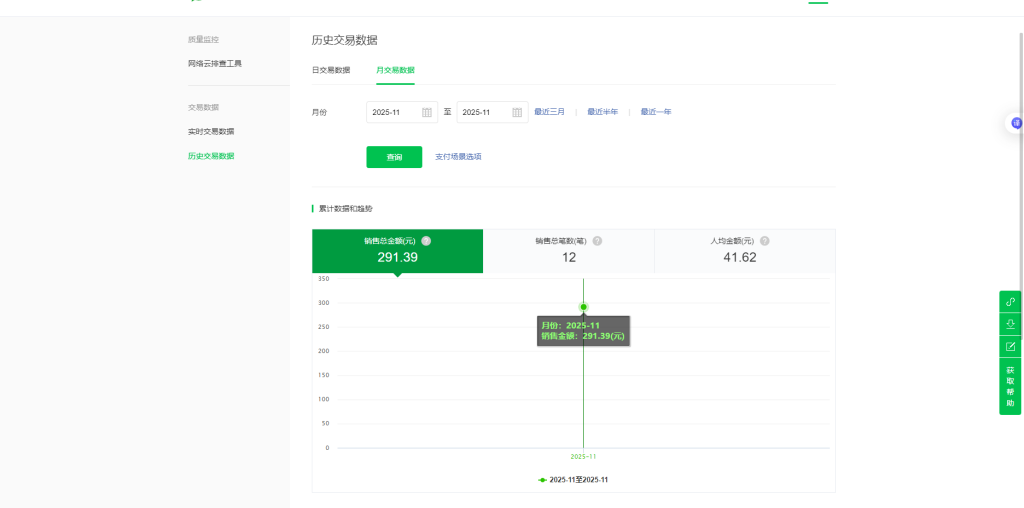Viewport: 1024px width, 508px height.
Task: Click the 质量监控 sidebar heading
Action: pos(203,39)
